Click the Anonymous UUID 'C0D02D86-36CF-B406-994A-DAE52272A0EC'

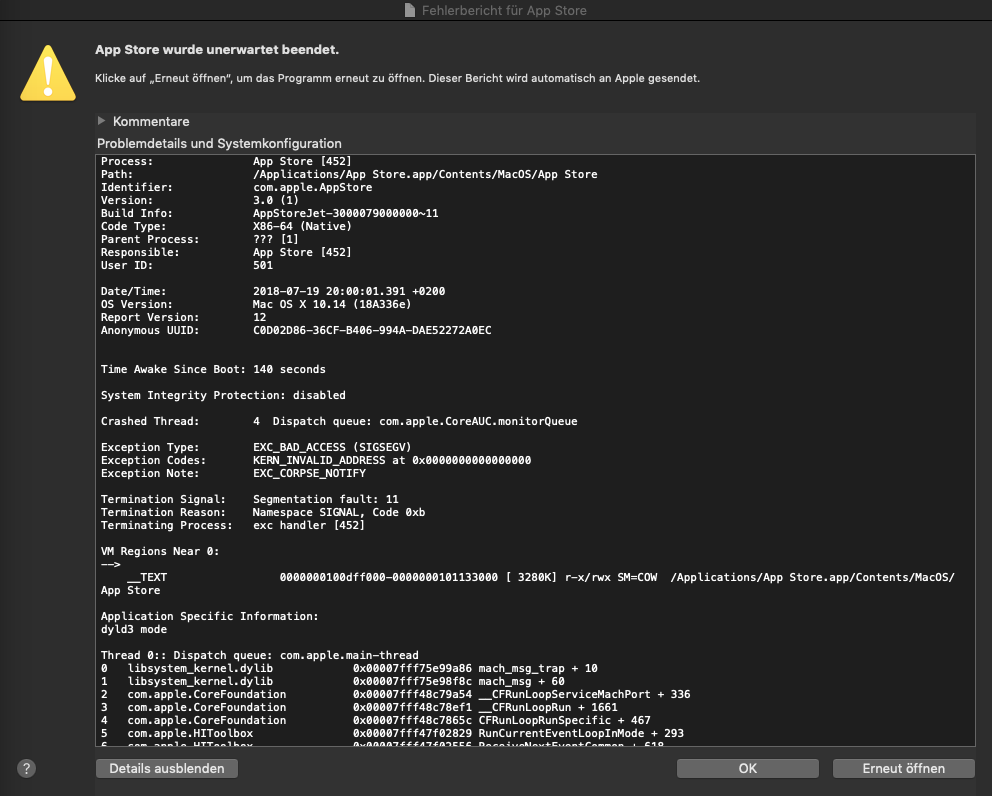(x=372, y=330)
